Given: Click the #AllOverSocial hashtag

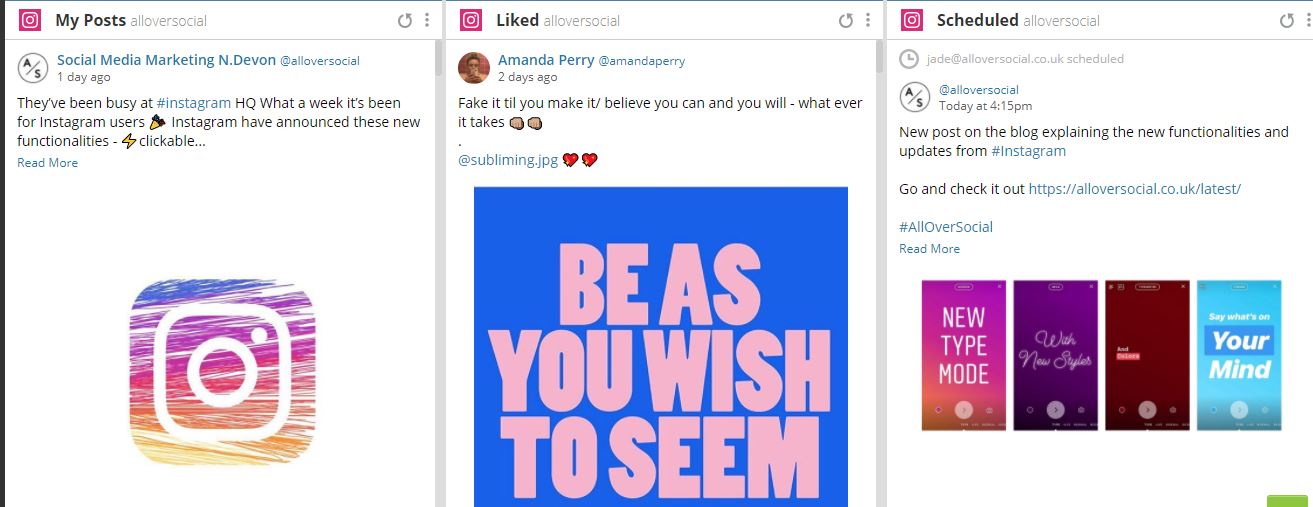Looking at the screenshot, I should coord(946,227).
